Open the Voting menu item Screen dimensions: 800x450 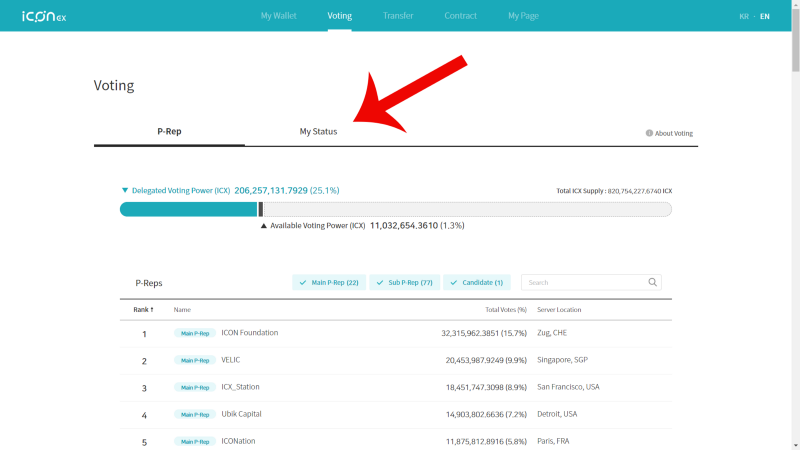(339, 16)
